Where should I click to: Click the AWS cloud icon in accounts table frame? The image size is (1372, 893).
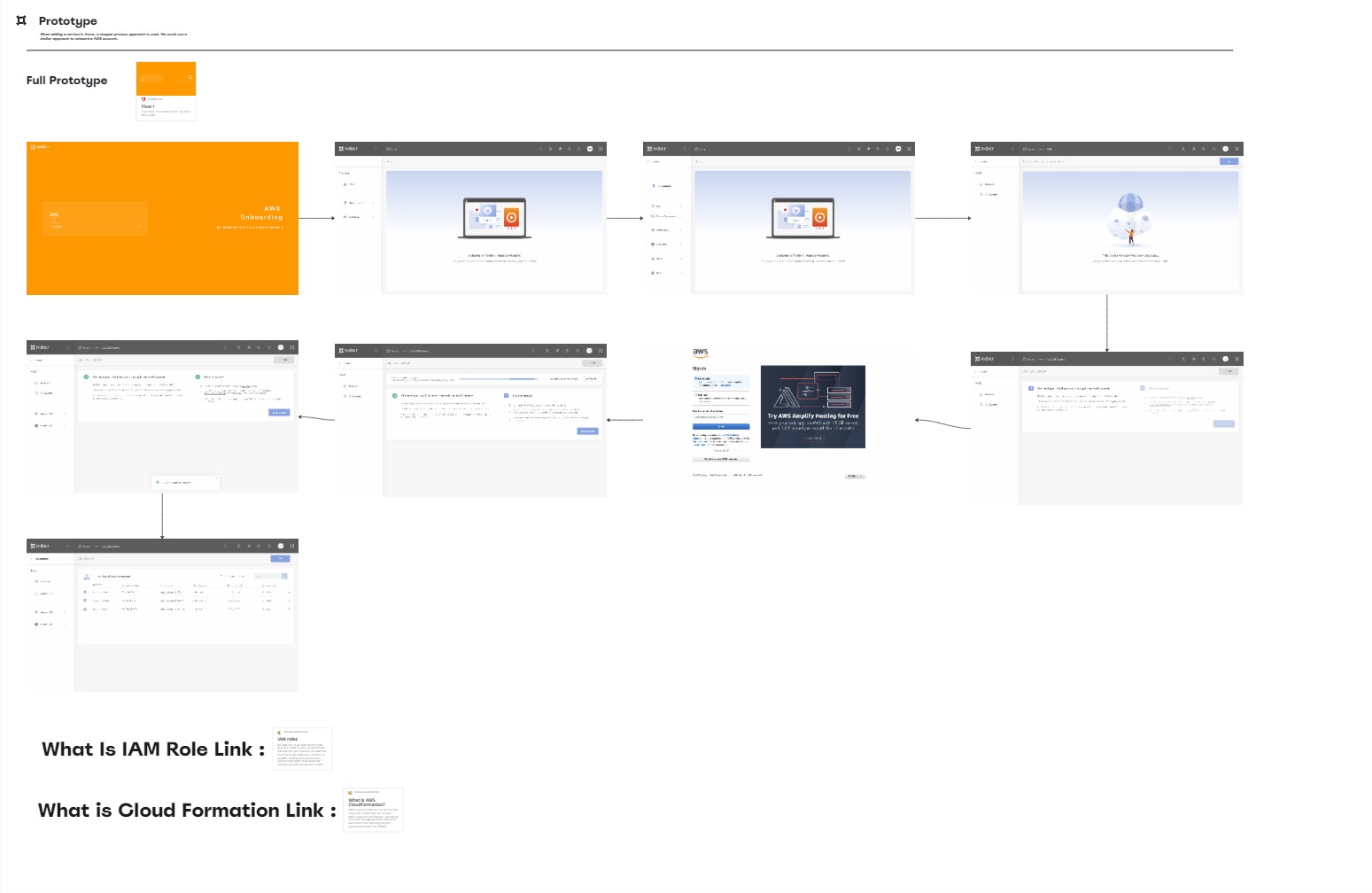point(87,577)
